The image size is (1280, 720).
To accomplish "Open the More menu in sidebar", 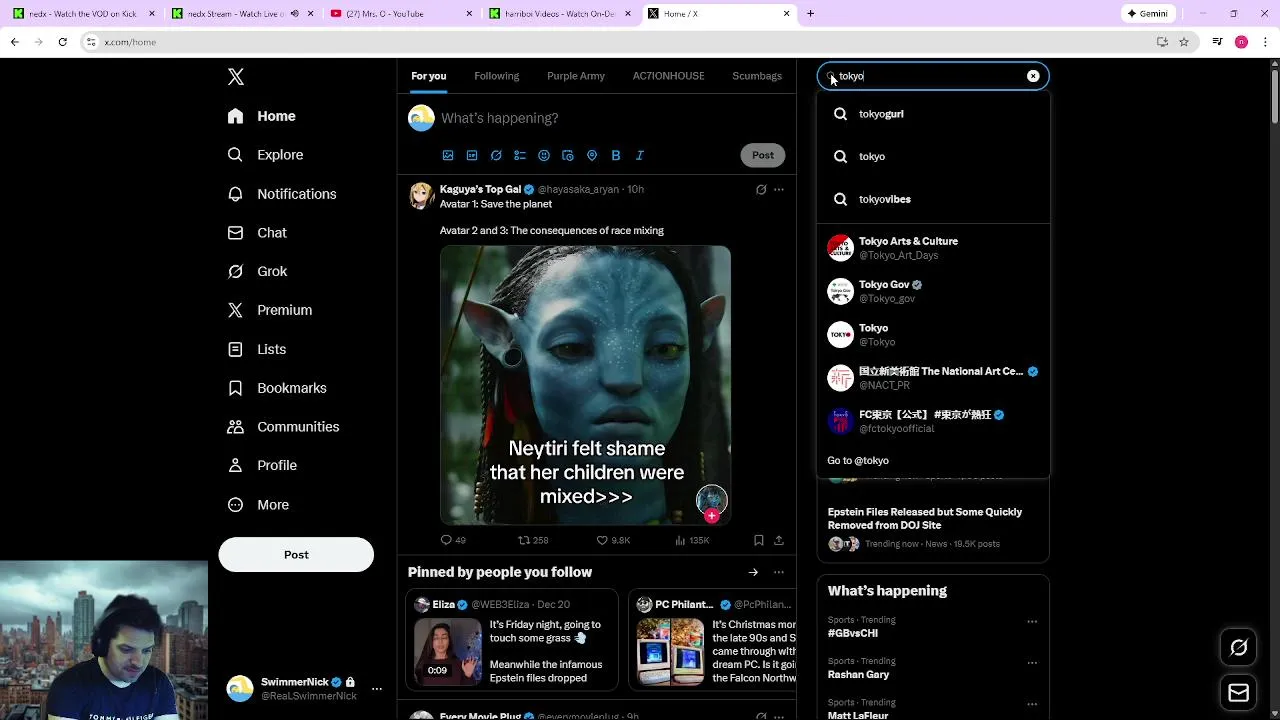I will [258, 505].
